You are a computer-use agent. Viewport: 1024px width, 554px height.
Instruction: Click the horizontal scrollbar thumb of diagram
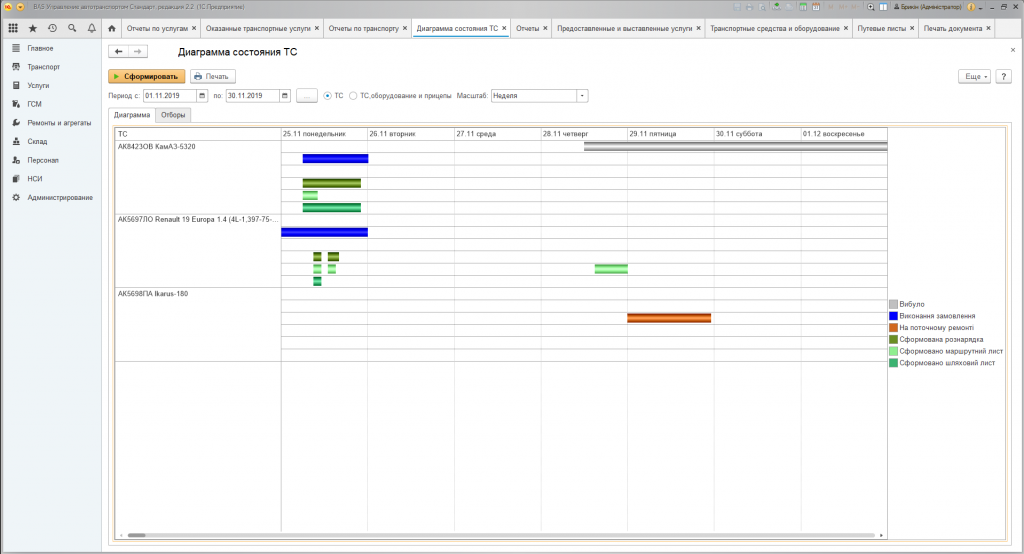136,535
